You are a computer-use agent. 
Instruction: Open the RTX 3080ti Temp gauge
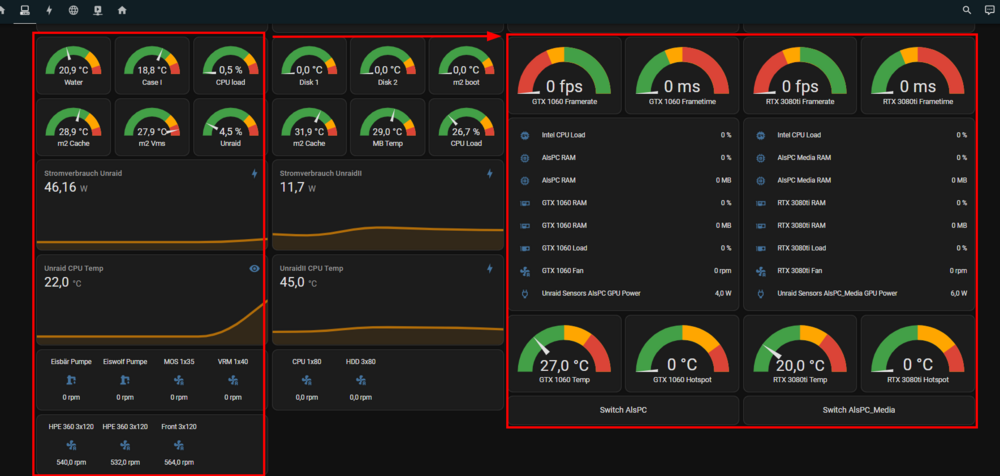pos(800,353)
